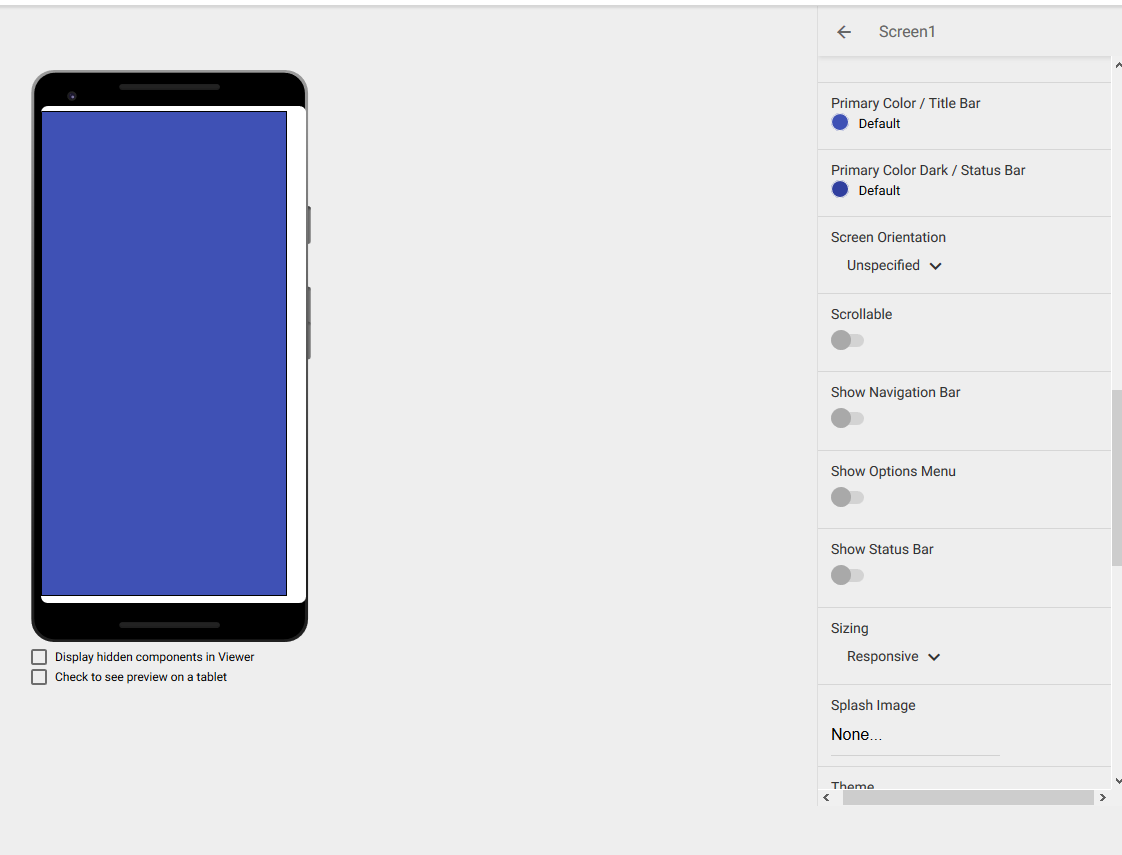Image resolution: width=1122 pixels, height=855 pixels.
Task: Open the Sizing dropdown showing Responsive
Action: coord(893,656)
